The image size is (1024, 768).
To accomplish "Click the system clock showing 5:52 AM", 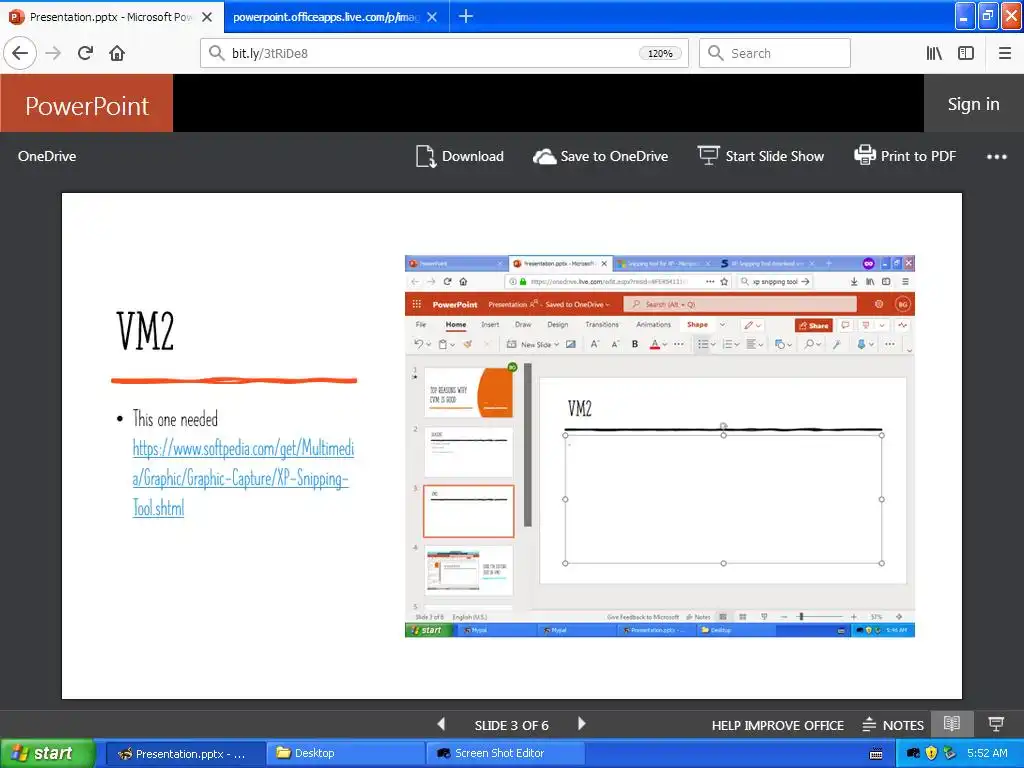I will click(x=987, y=754).
